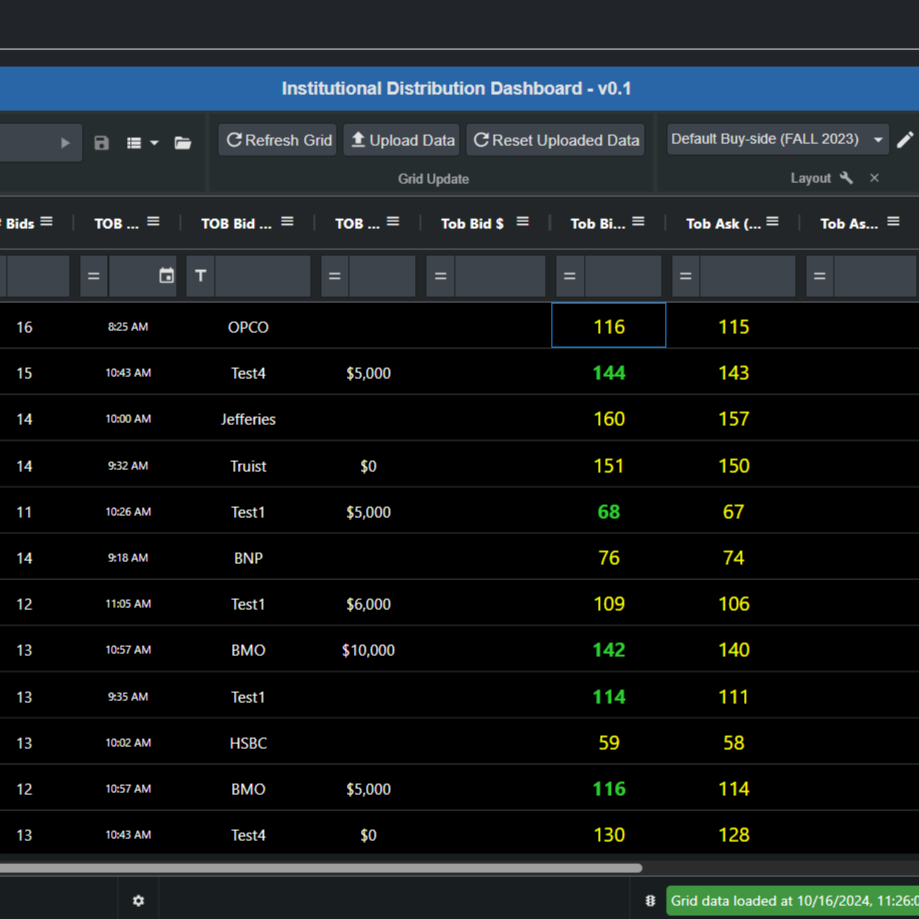Click the pencil edit layout icon
This screenshot has width=919, height=919.
click(905, 139)
